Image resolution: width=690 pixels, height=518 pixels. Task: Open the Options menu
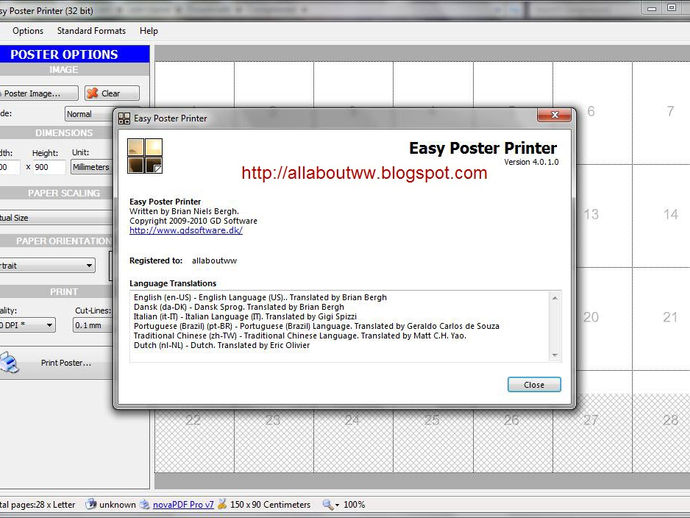(28, 31)
